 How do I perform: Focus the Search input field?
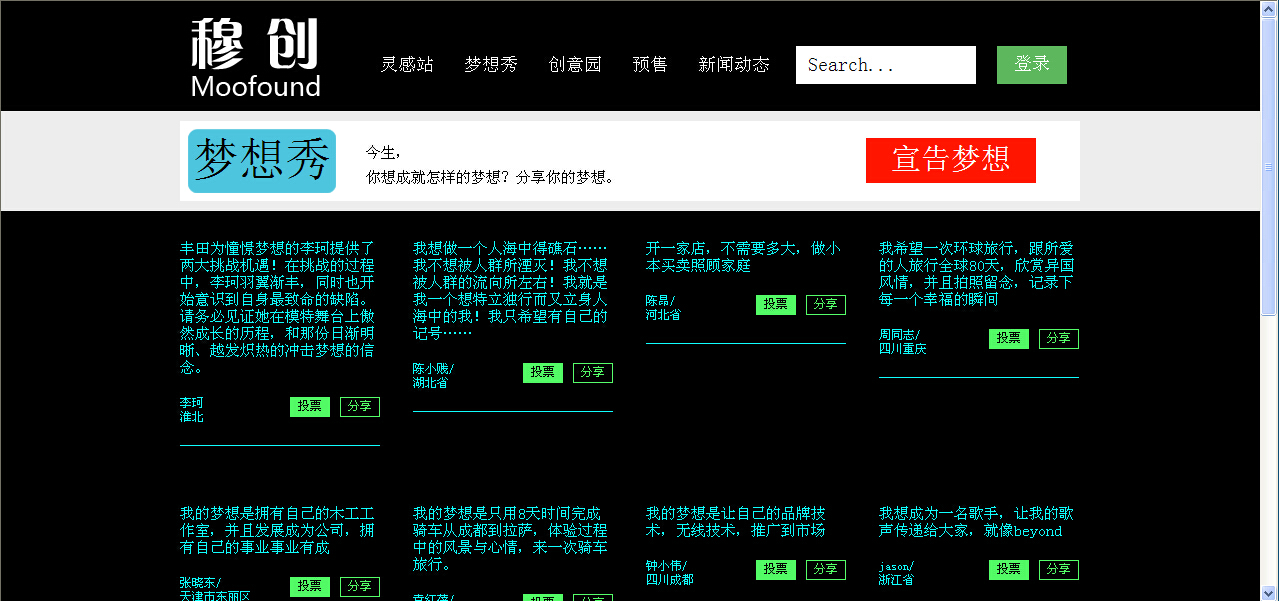pyautogui.click(x=885, y=65)
